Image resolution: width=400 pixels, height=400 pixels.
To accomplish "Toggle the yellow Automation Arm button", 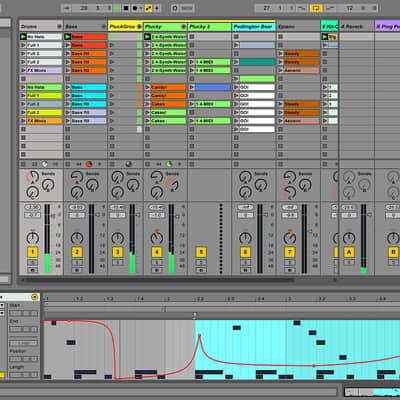I will point(149,8).
